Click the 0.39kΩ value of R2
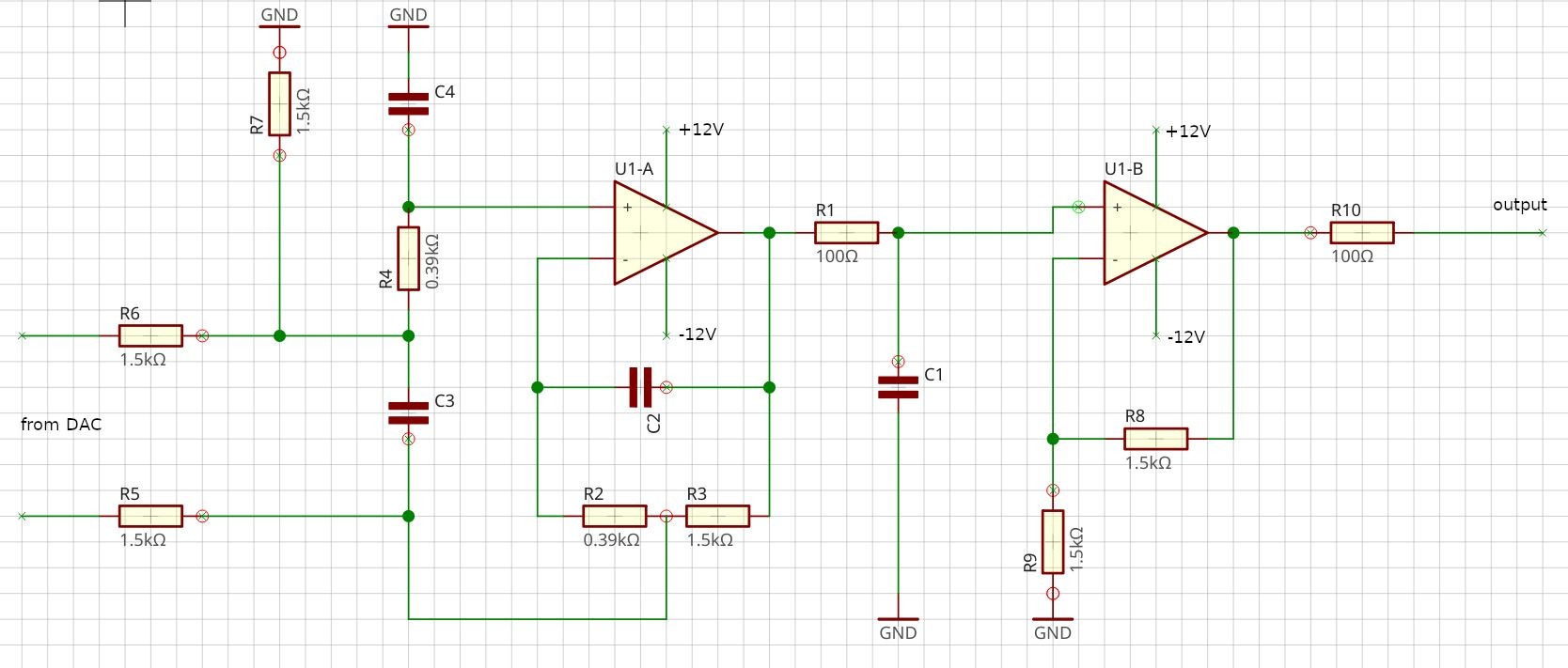 (x=611, y=540)
